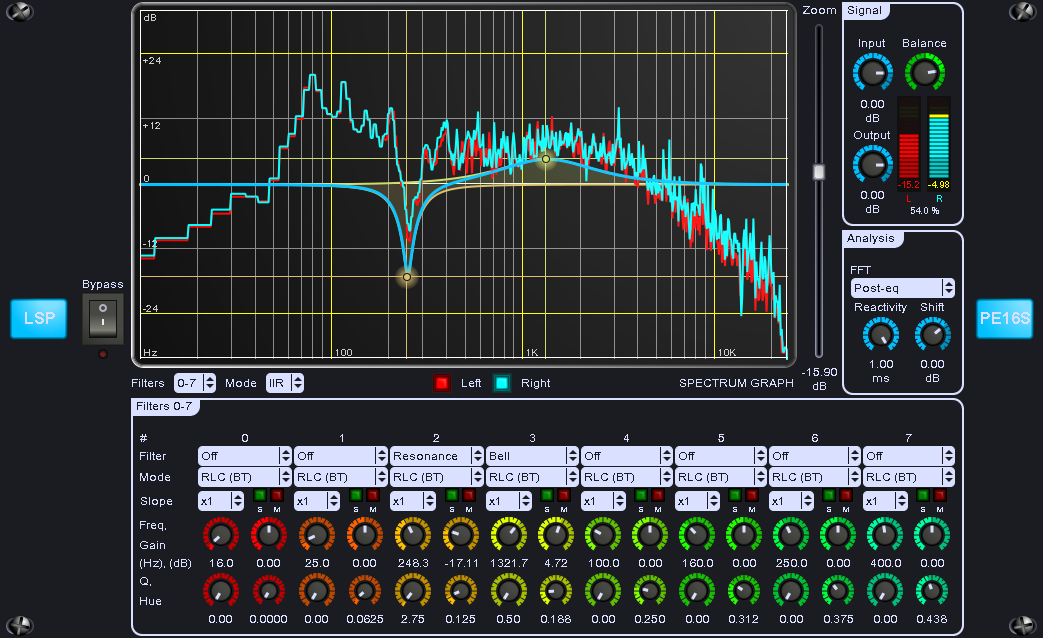
Task: Click the graph Zoom slider handle
Action: [819, 172]
